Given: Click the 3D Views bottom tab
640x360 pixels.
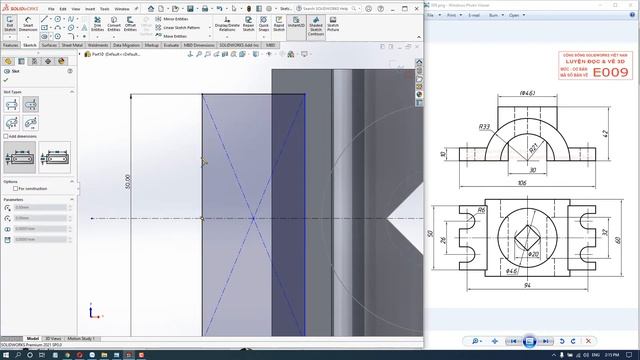Looking at the screenshot, I should 53,338.
